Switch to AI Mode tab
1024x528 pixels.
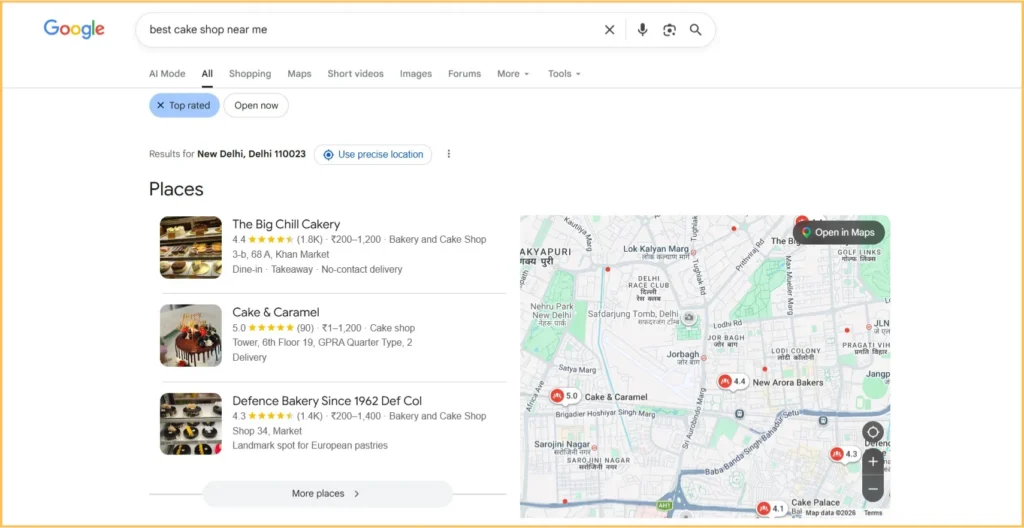[x=167, y=74]
